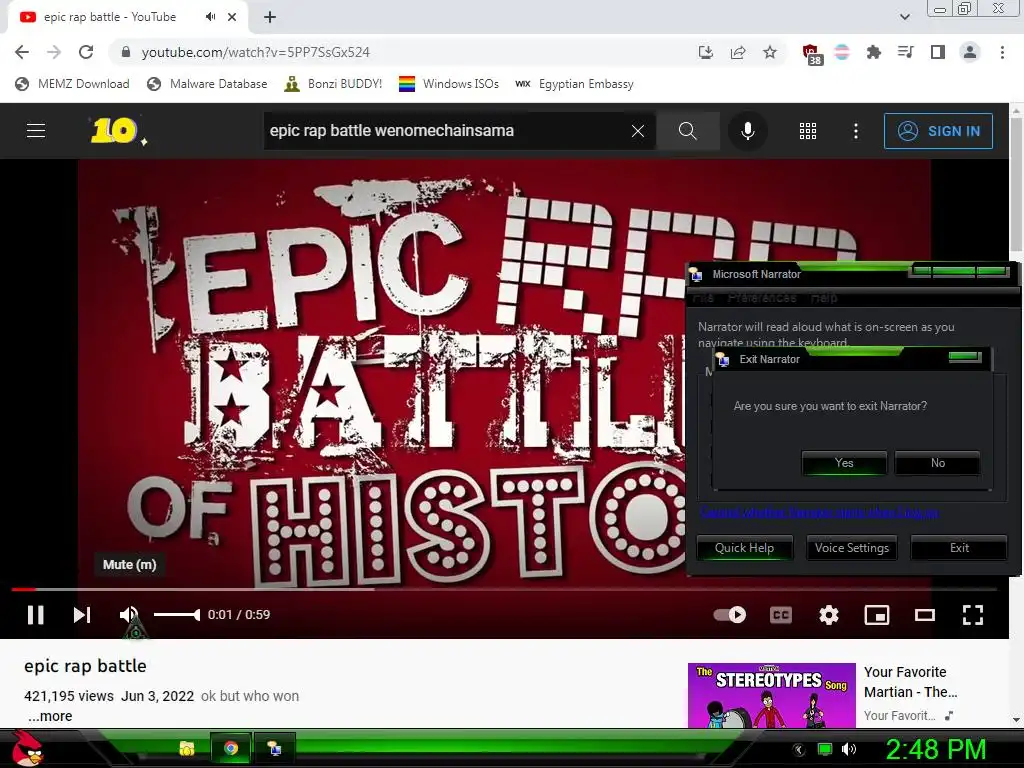Close the epic rap battle tab

click(232, 17)
